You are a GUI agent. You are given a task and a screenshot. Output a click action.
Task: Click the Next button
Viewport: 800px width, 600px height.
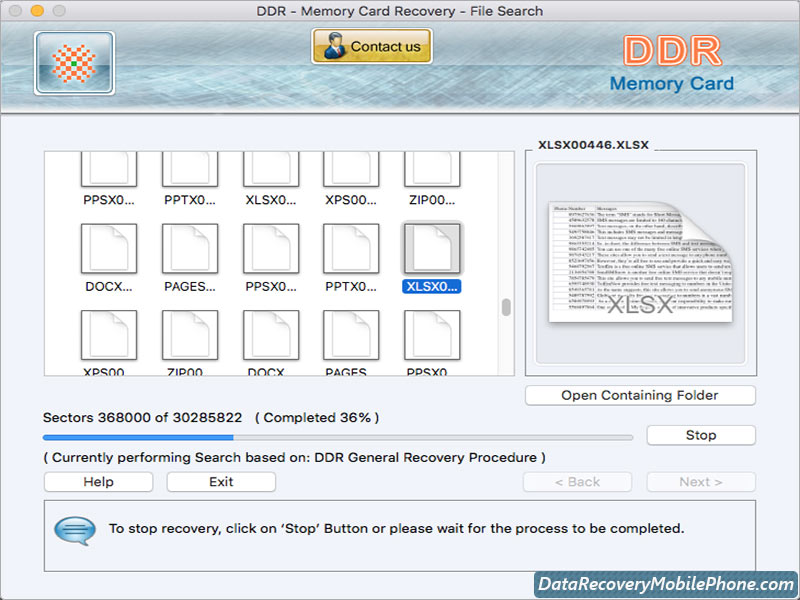click(x=700, y=482)
